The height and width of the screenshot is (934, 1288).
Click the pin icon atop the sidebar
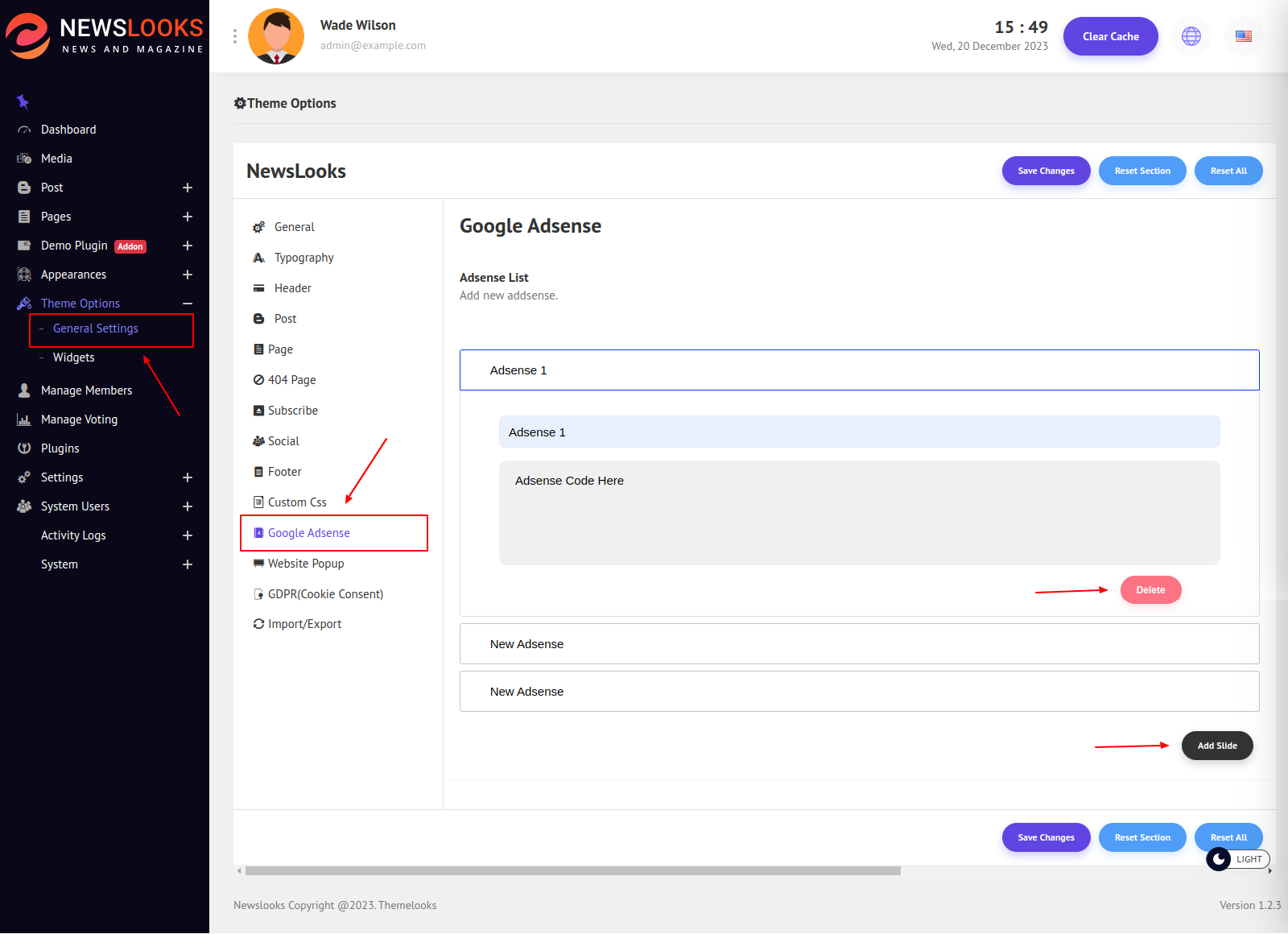[x=23, y=101]
